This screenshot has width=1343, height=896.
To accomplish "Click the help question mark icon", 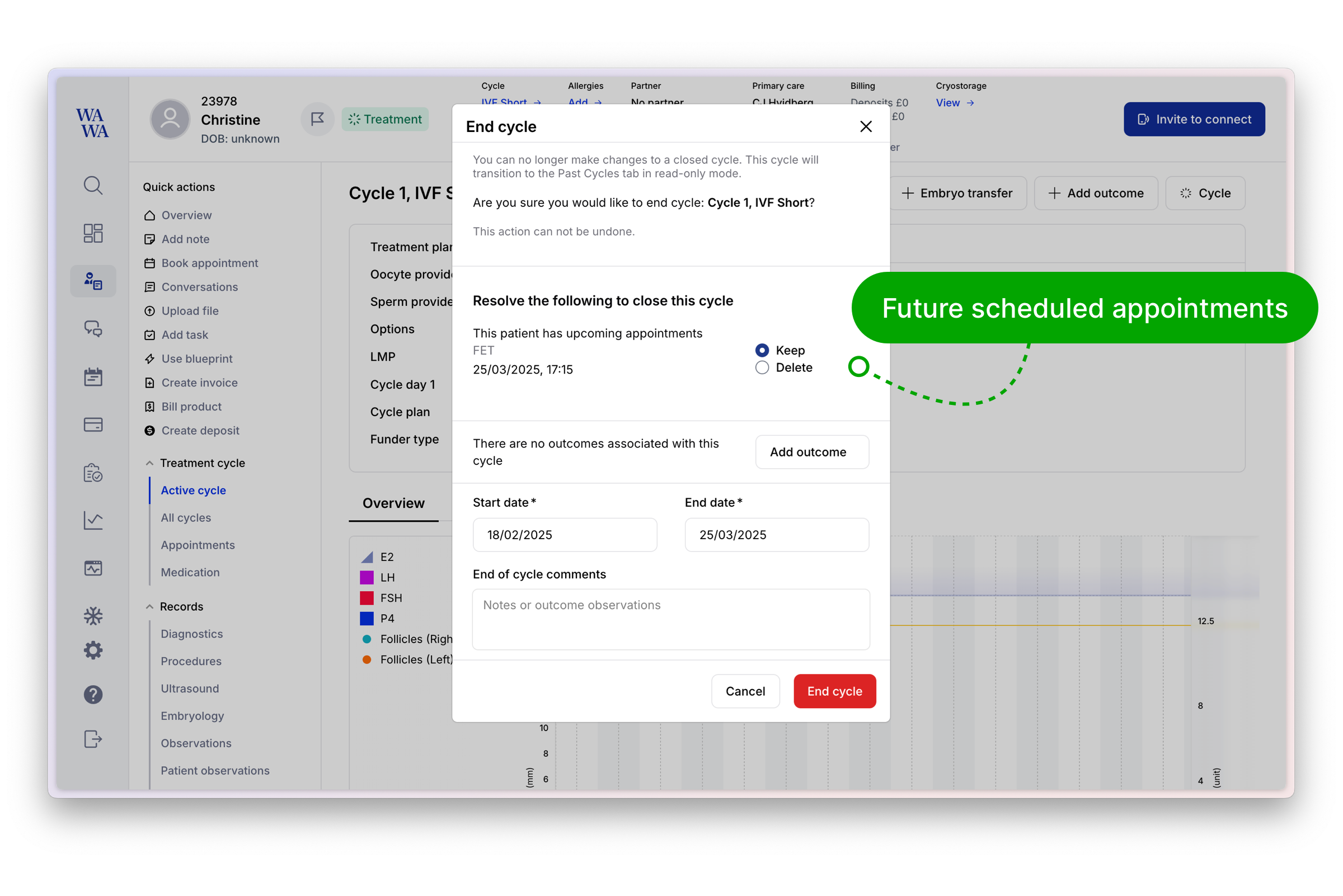I will [x=93, y=695].
